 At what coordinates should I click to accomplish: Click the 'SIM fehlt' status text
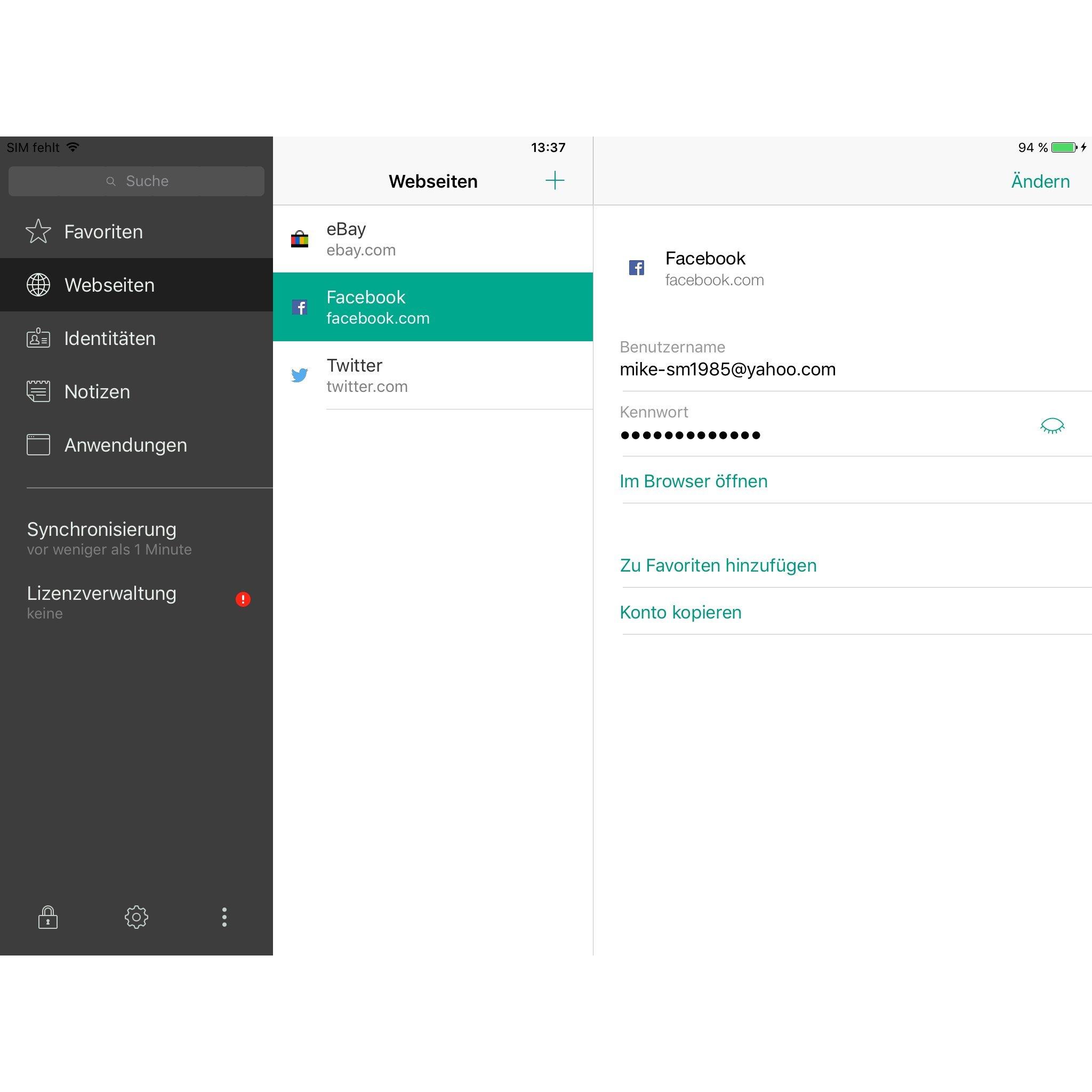pos(33,148)
